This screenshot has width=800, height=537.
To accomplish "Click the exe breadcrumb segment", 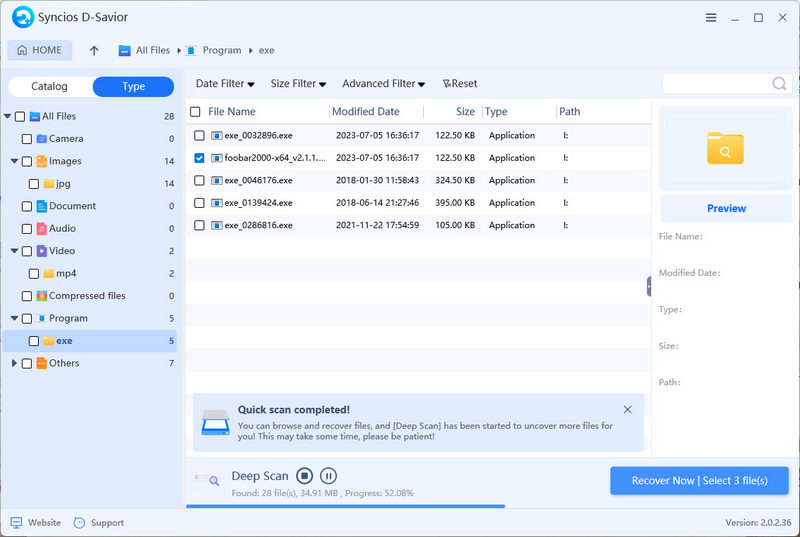I will (x=266, y=50).
